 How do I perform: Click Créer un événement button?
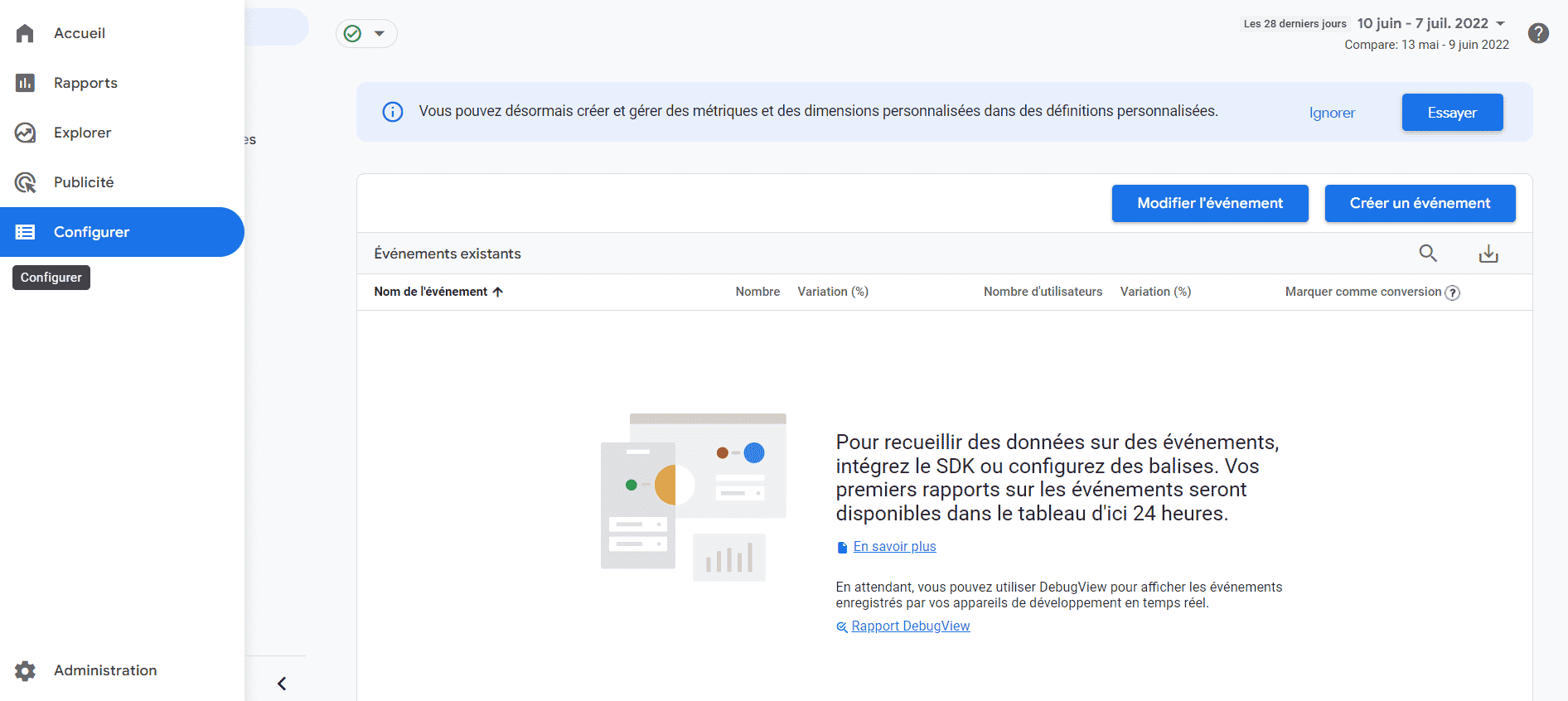(1420, 203)
